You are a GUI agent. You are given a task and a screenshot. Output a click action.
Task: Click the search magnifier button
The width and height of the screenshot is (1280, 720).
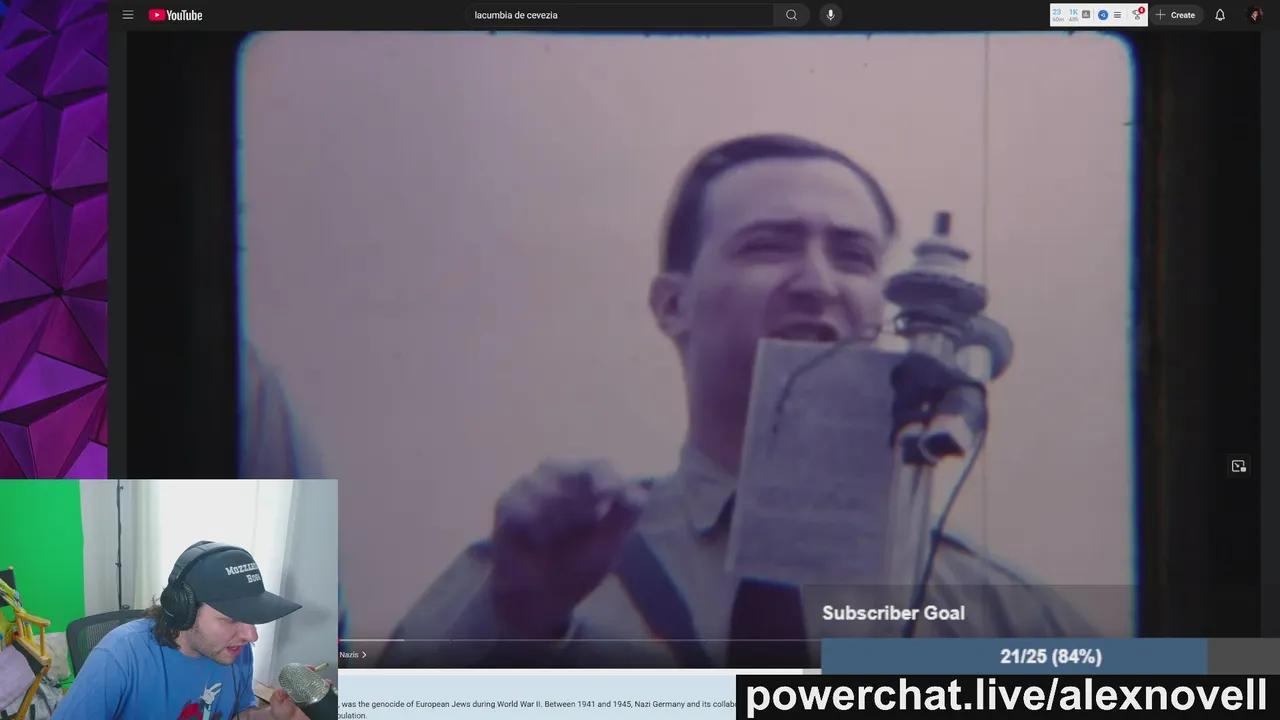(791, 15)
